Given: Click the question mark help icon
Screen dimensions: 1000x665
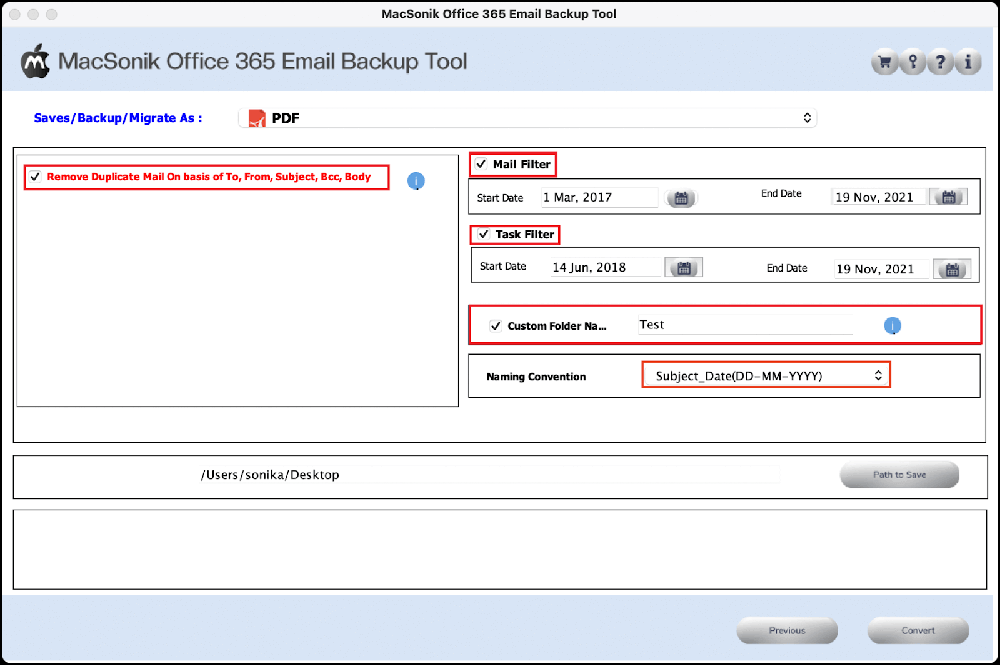Looking at the screenshot, I should tap(940, 62).
